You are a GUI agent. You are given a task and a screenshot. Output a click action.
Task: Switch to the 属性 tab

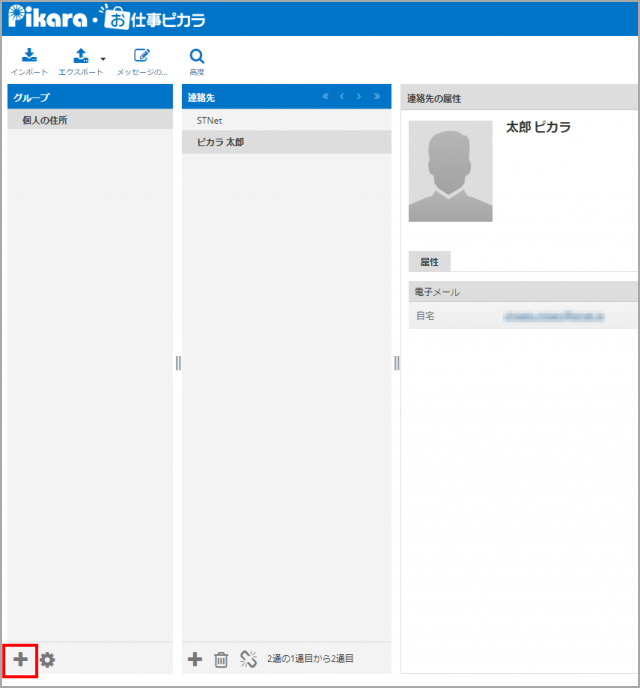(x=430, y=262)
